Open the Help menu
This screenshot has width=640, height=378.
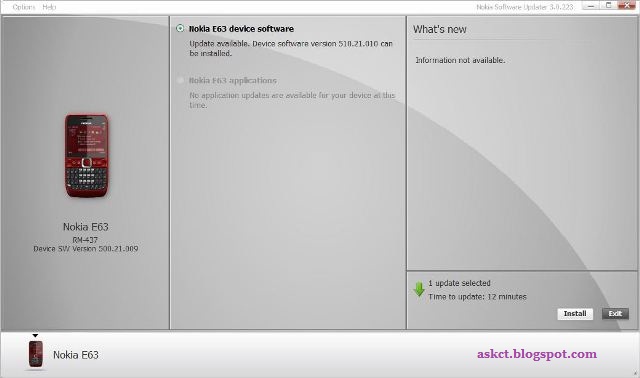coord(49,7)
